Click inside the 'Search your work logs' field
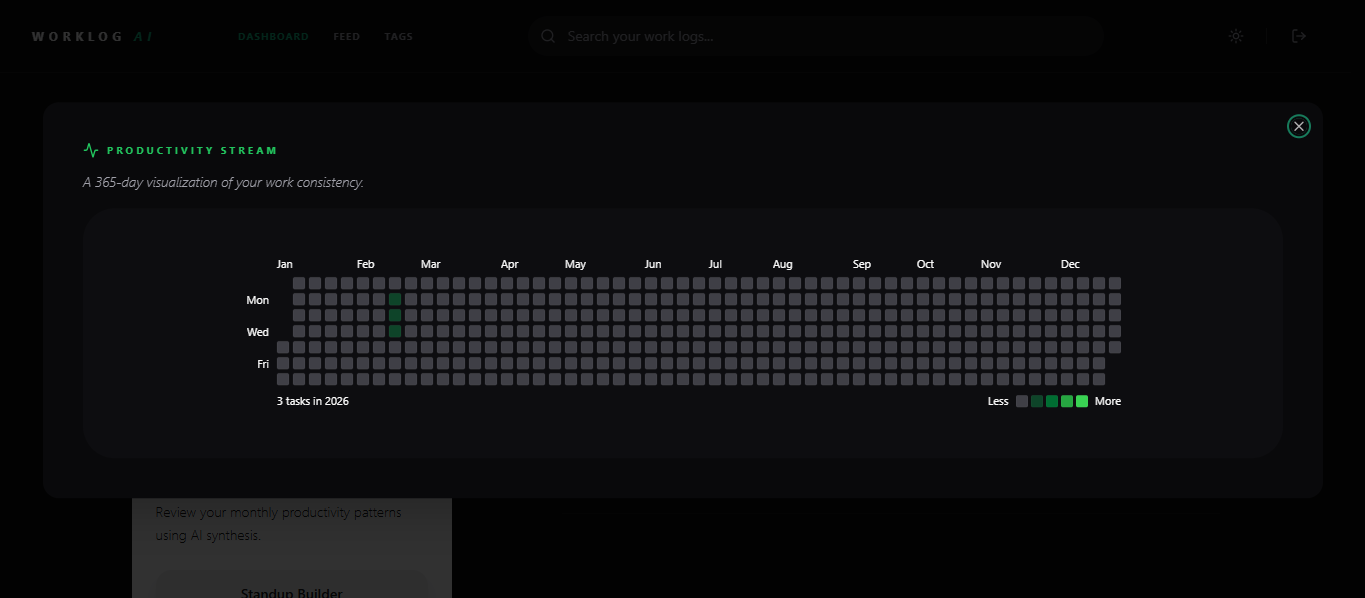 [700, 36]
